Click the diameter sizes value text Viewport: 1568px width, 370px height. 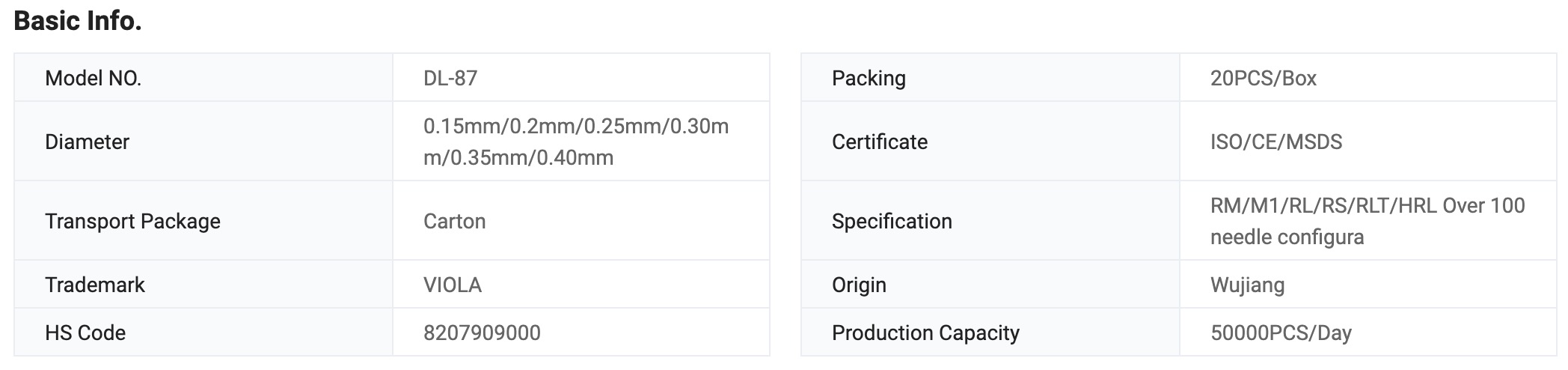(575, 142)
